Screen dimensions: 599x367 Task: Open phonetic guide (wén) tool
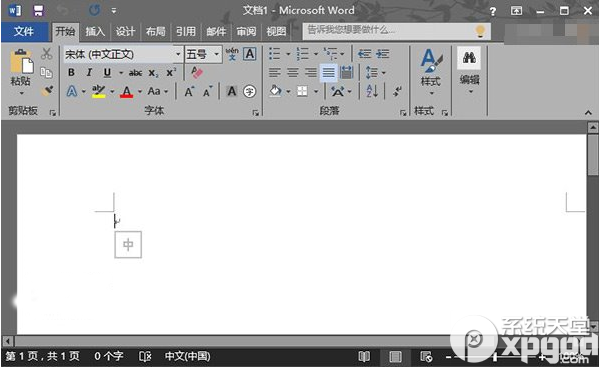(x=232, y=54)
